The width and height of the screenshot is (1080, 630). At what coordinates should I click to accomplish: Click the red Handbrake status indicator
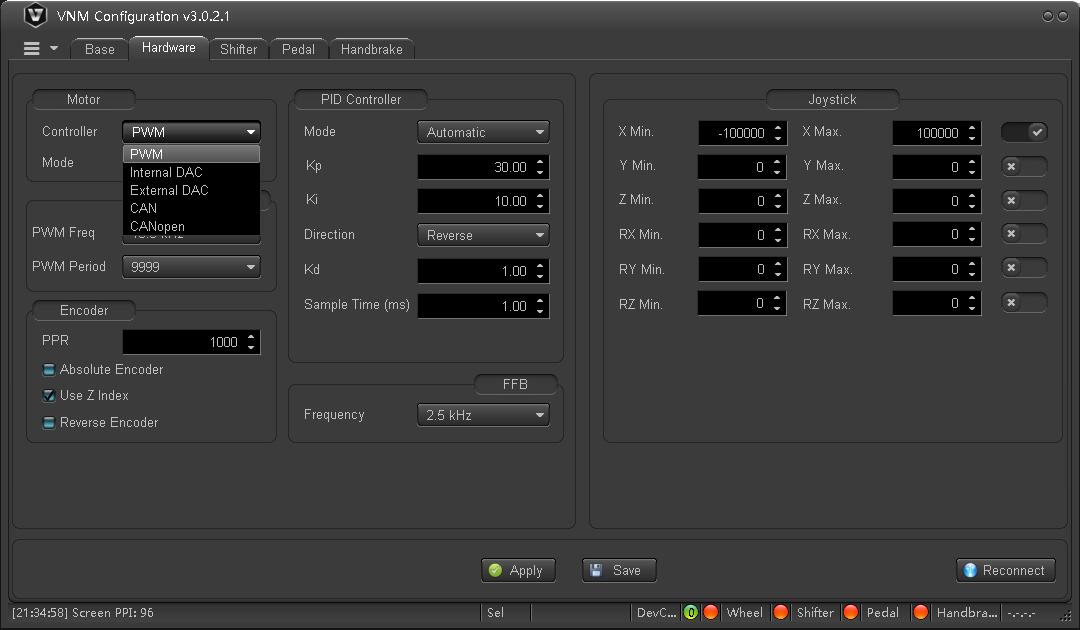(x=920, y=612)
